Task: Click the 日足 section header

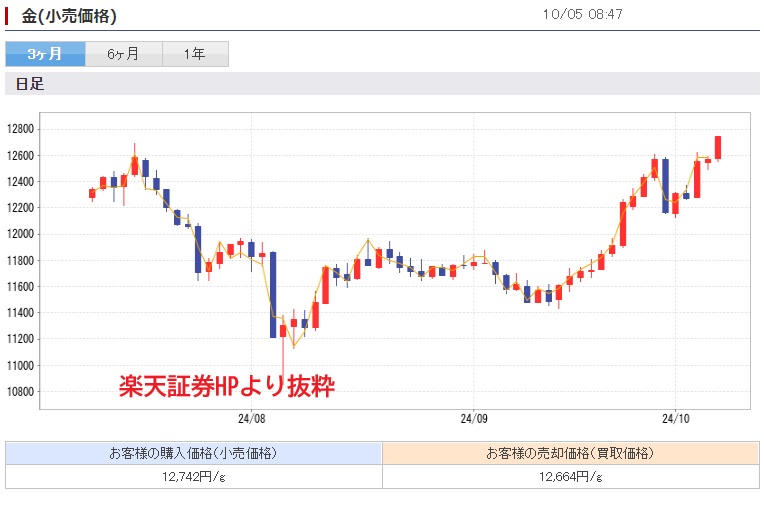Action: tap(30, 84)
